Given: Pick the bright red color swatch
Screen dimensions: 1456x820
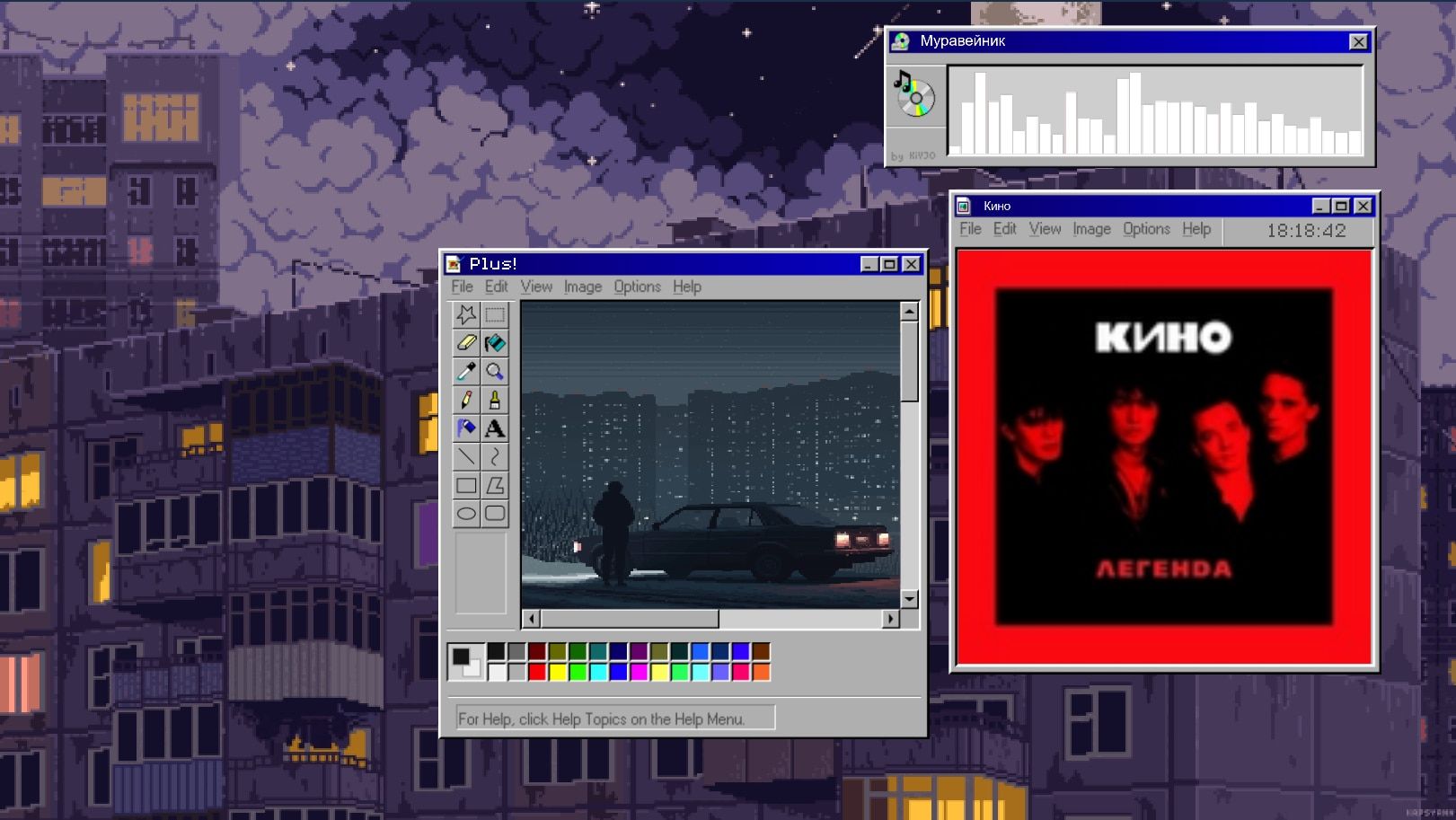Looking at the screenshot, I should click(x=537, y=671).
